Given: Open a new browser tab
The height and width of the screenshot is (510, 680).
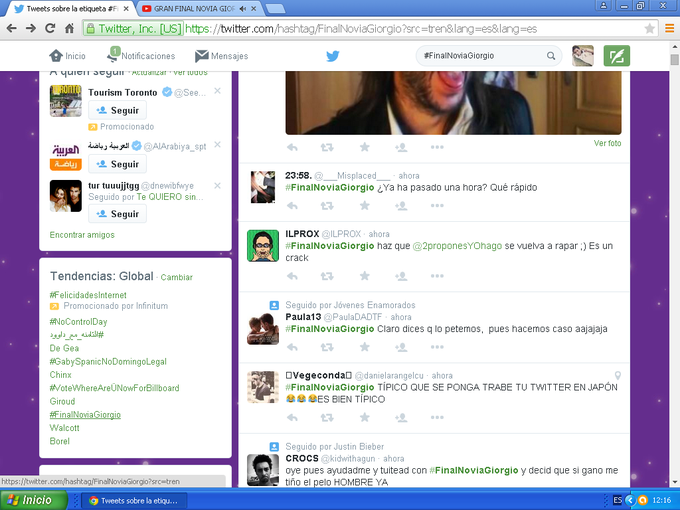Looking at the screenshot, I should [275, 9].
